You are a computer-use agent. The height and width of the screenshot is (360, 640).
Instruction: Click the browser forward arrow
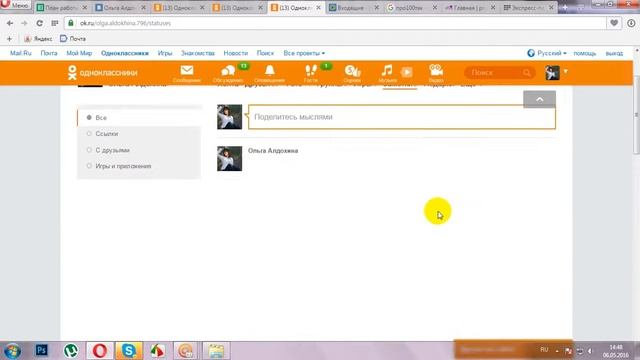[24, 23]
